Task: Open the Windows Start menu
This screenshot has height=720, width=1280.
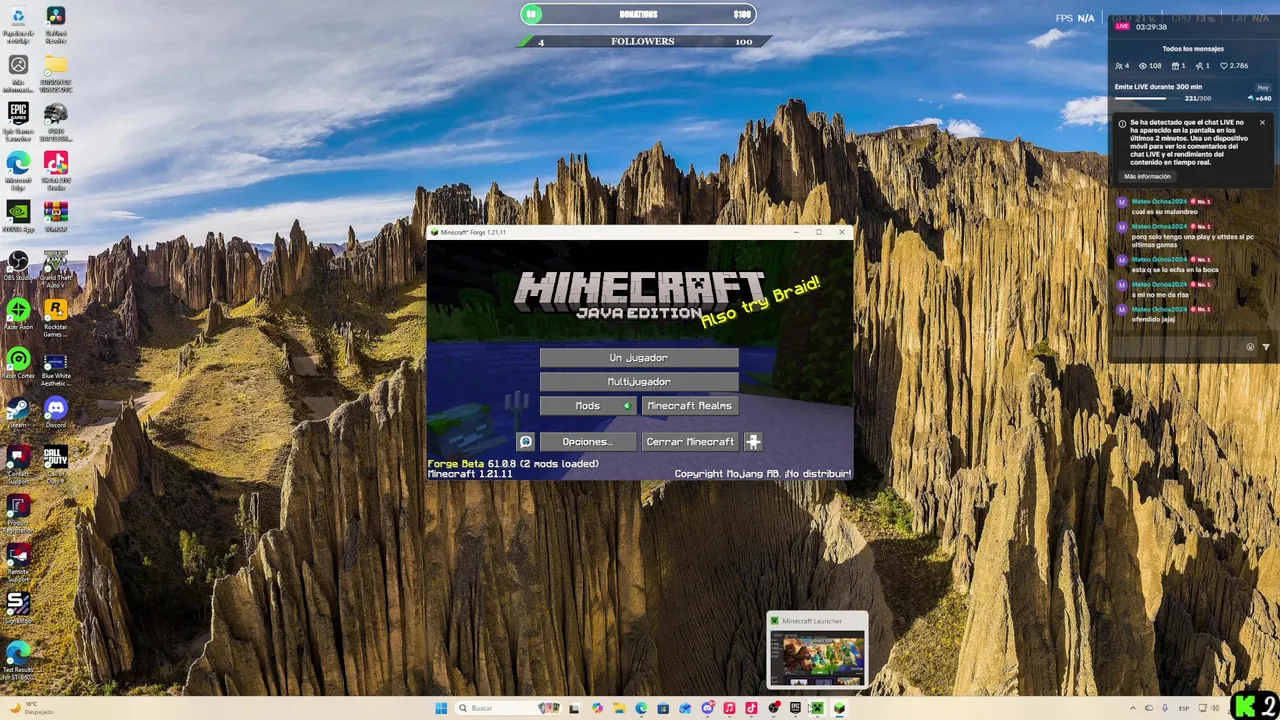Action: pyautogui.click(x=441, y=708)
